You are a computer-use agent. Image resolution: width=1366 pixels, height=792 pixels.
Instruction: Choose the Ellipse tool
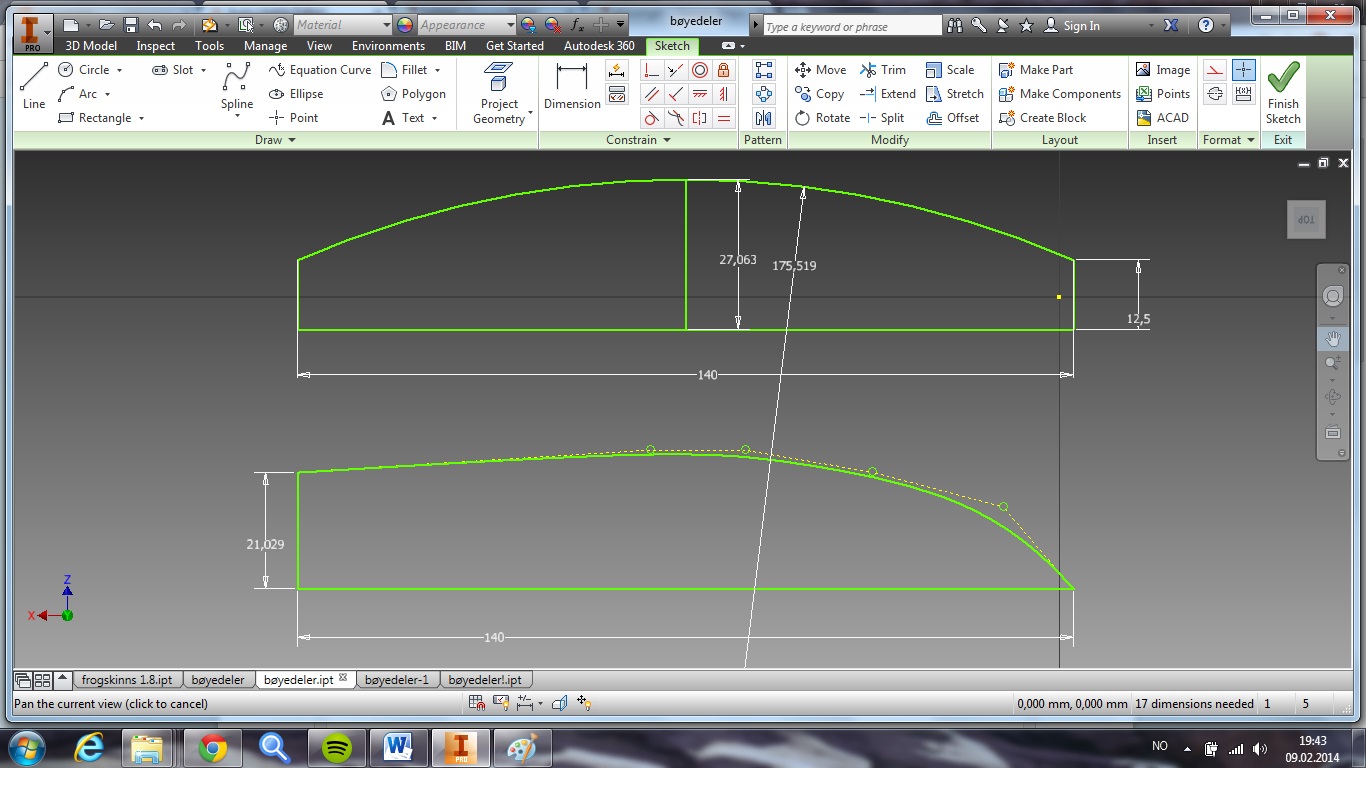pos(296,94)
